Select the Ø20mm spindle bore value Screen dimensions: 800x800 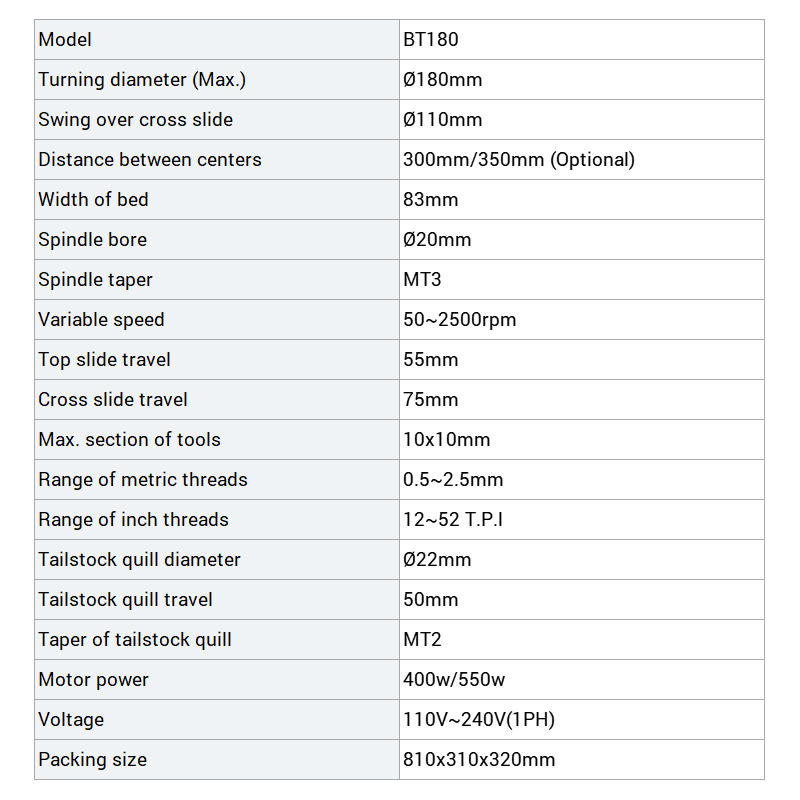tap(437, 240)
